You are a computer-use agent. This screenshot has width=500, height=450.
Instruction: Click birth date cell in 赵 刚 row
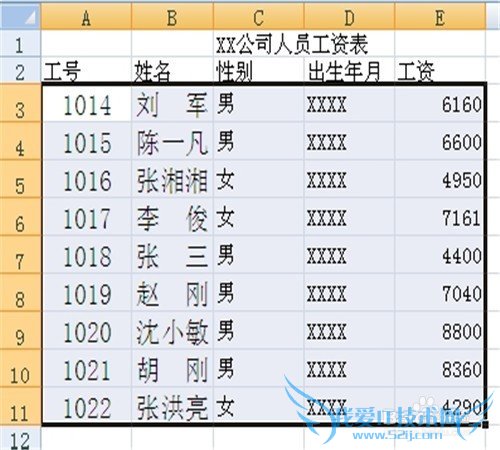coord(349,293)
